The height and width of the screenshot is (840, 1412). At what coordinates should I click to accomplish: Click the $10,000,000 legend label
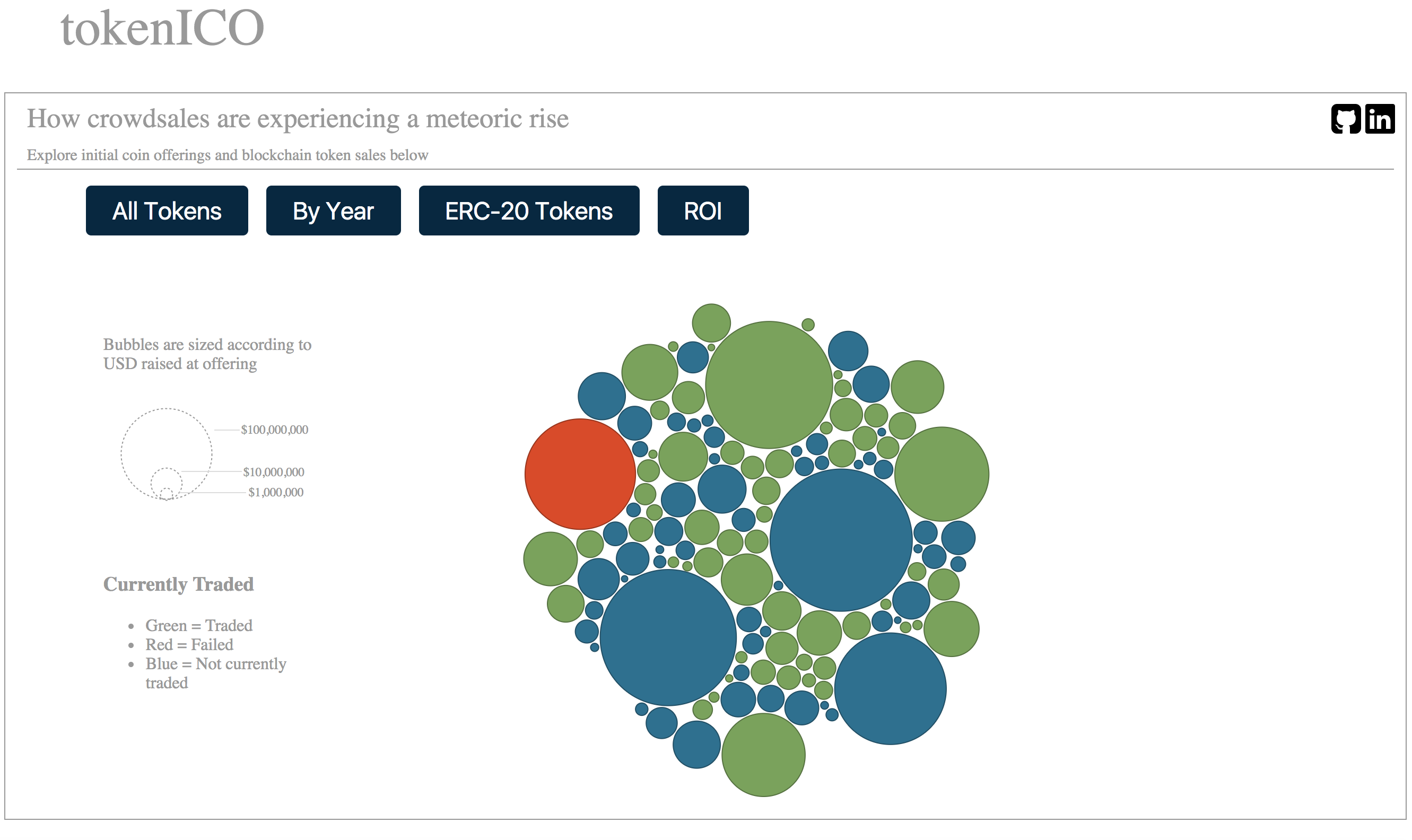coord(274,471)
